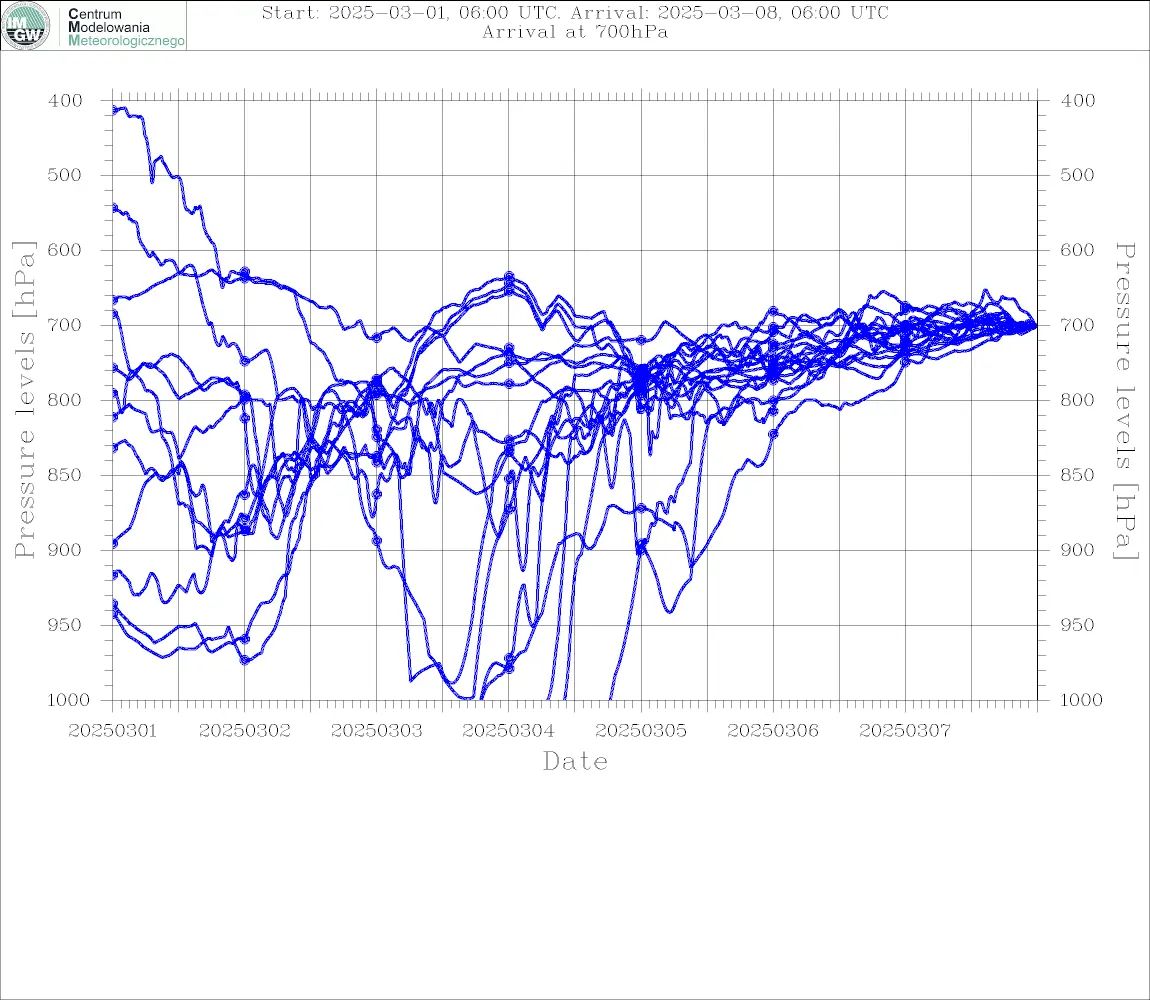
Task: Click the 'Arrival at 700hPa' subtitle
Action: click(575, 32)
